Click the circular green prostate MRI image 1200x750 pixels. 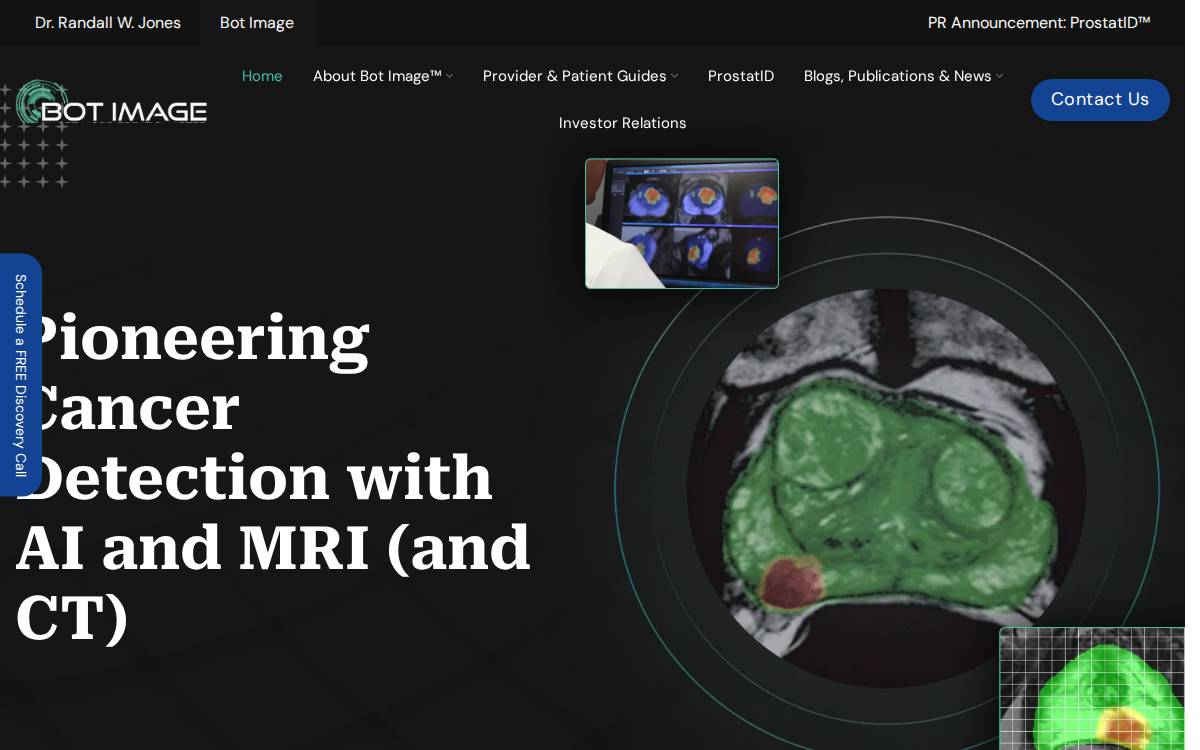887,488
